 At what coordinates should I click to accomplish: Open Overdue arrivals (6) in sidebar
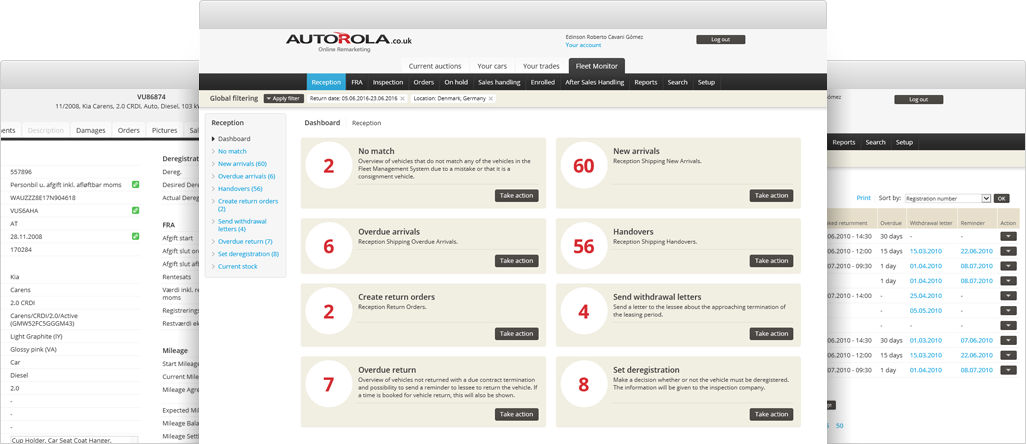(x=246, y=176)
